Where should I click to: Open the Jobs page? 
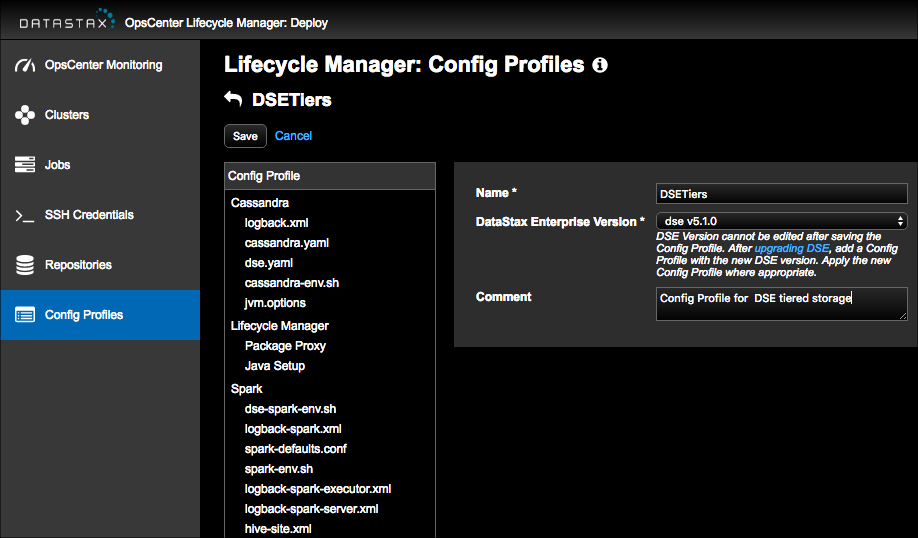100,165
